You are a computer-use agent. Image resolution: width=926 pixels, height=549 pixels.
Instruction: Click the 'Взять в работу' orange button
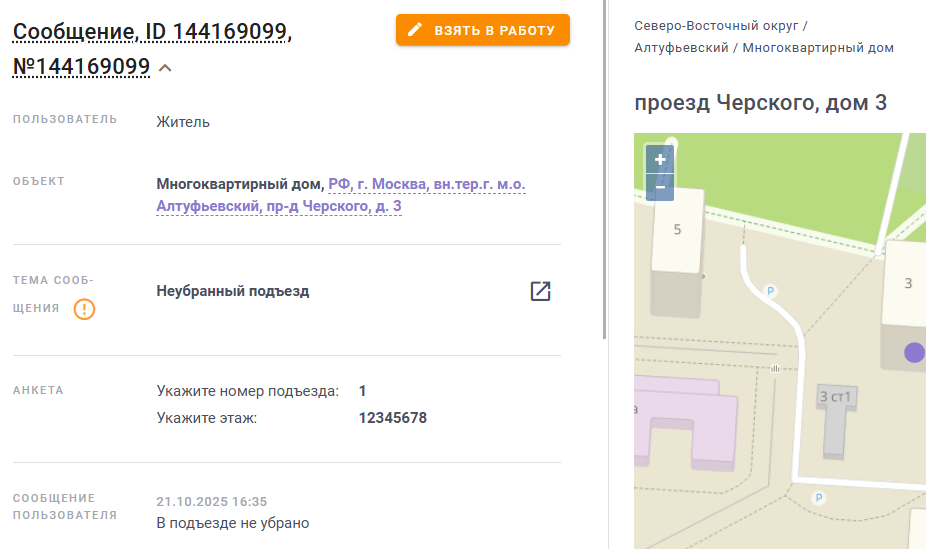tap(482, 30)
